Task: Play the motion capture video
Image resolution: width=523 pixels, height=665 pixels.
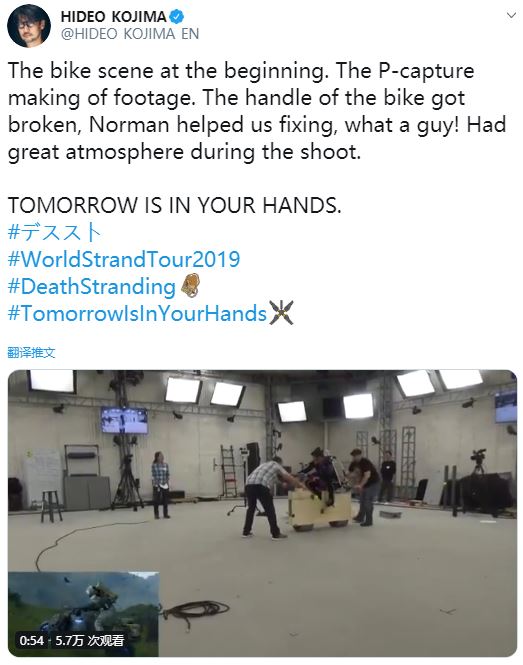Action: point(262,513)
